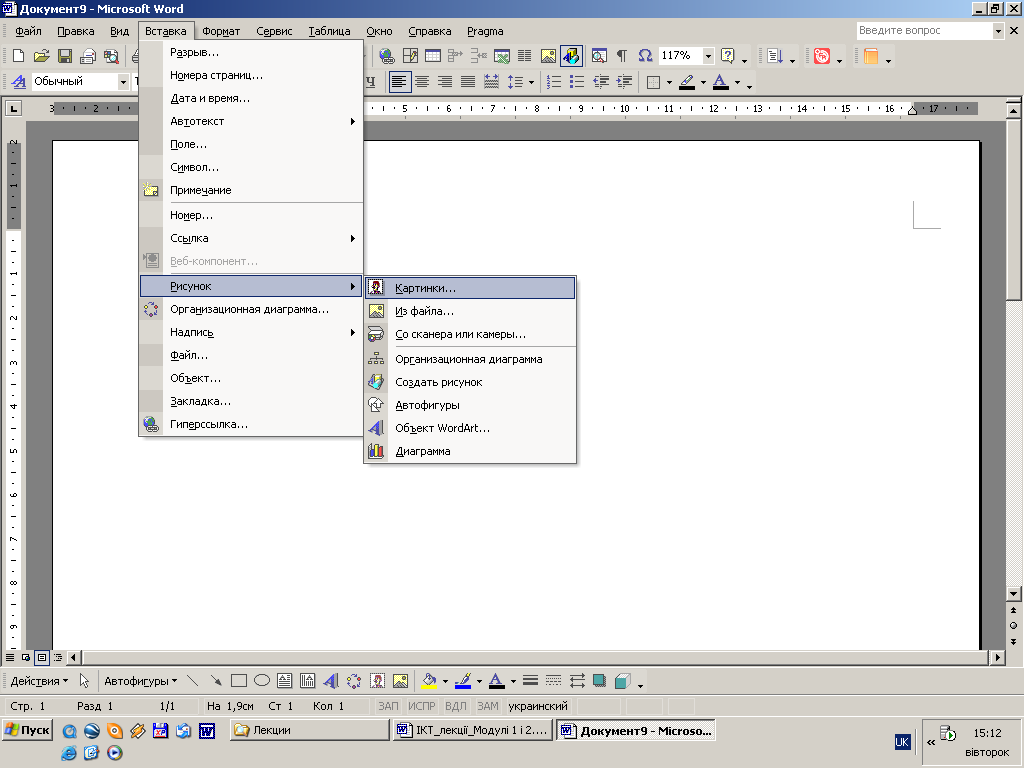The width and height of the screenshot is (1024, 768).
Task: Click the center alignment icon
Action: pos(422,82)
